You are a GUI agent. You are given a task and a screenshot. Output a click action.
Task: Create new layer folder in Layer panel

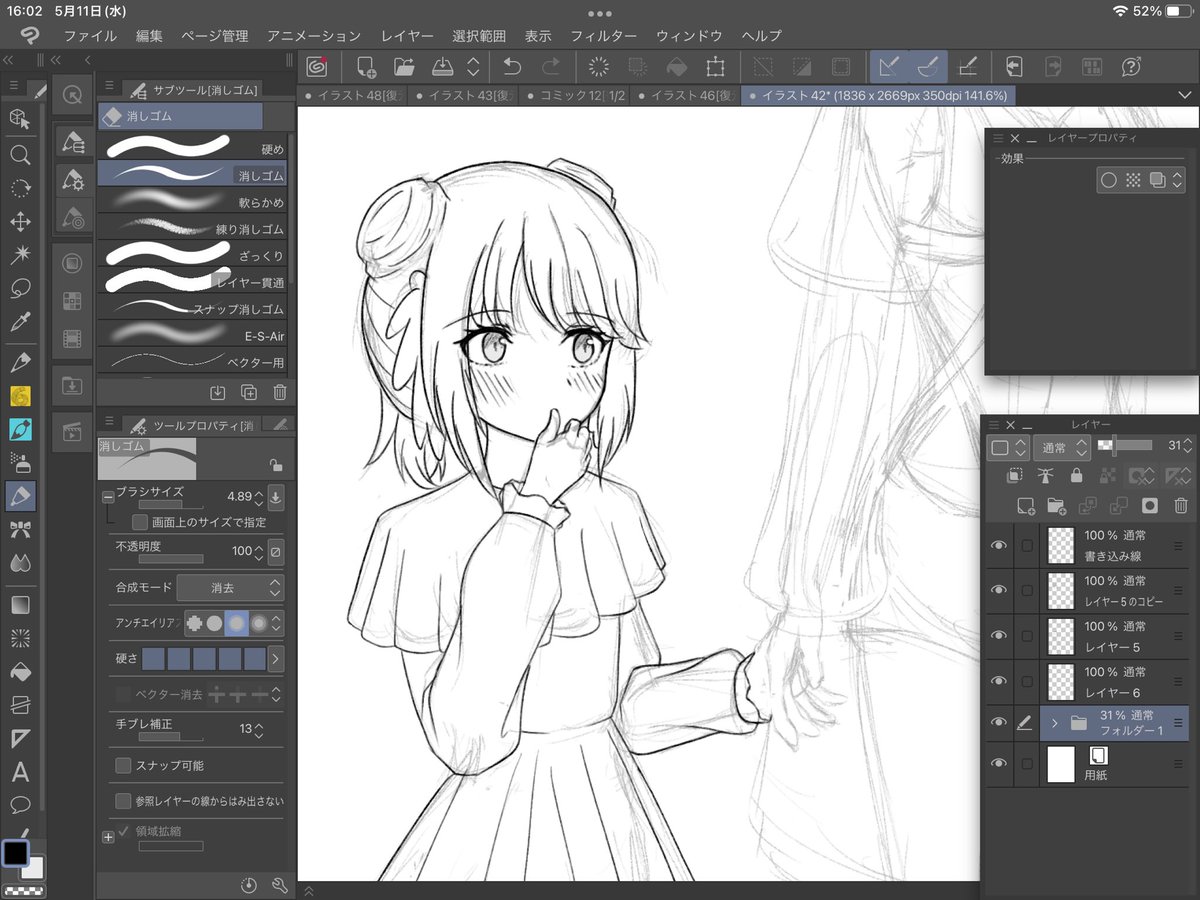tap(1056, 506)
